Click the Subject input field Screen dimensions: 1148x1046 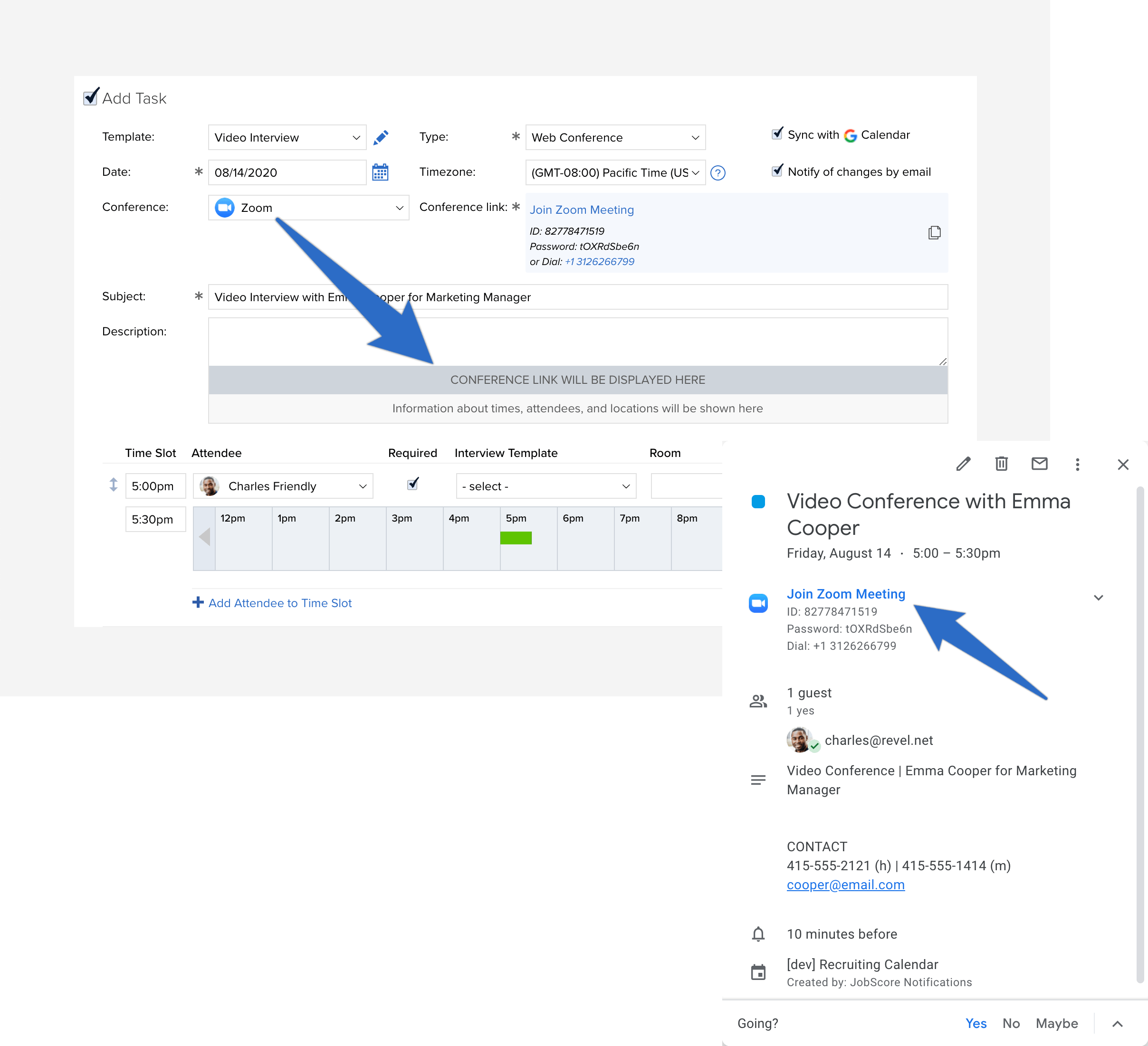[578, 297]
